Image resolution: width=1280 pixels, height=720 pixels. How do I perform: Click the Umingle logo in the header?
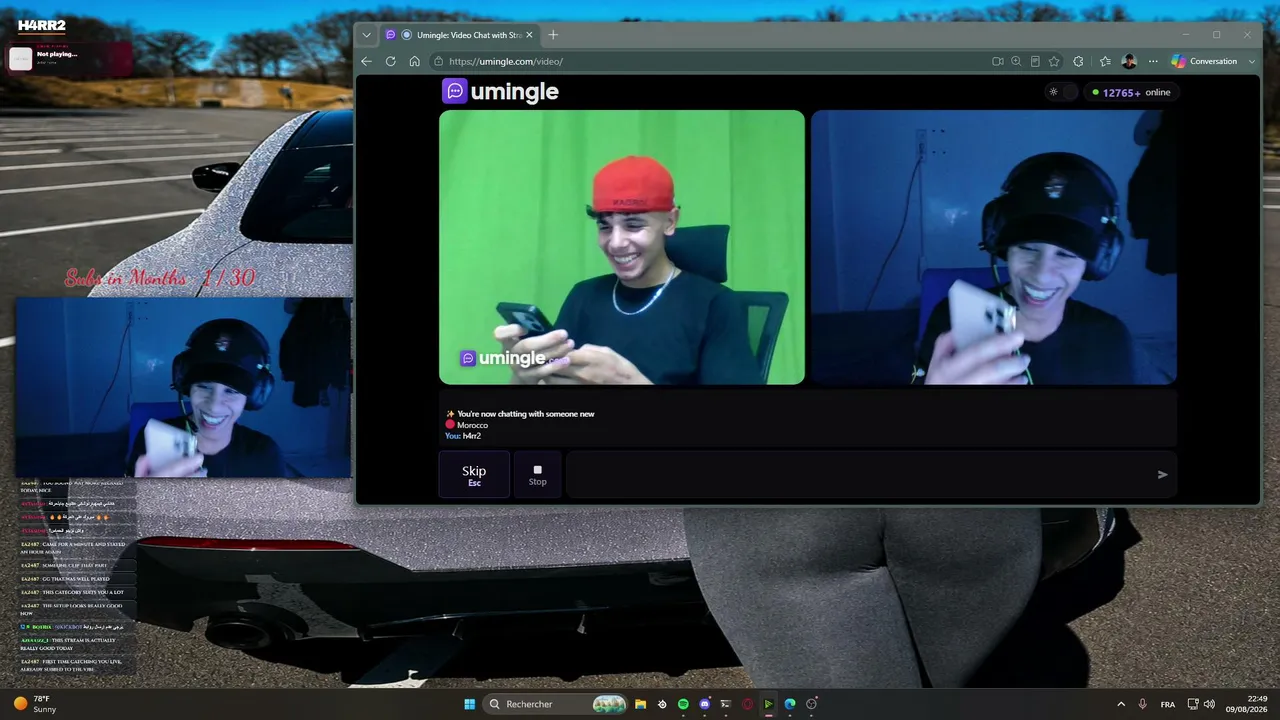click(500, 91)
